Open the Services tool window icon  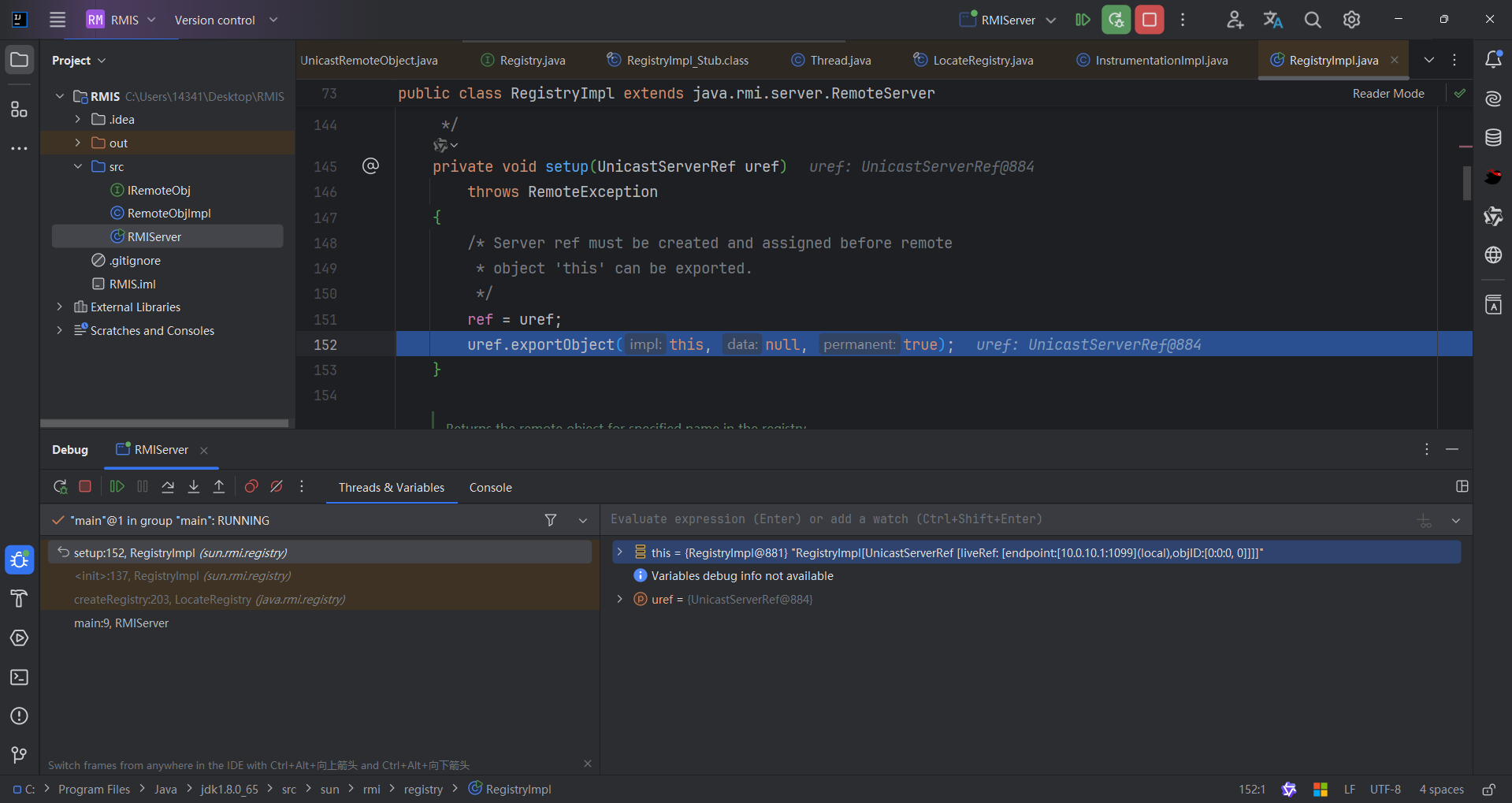[x=20, y=638]
